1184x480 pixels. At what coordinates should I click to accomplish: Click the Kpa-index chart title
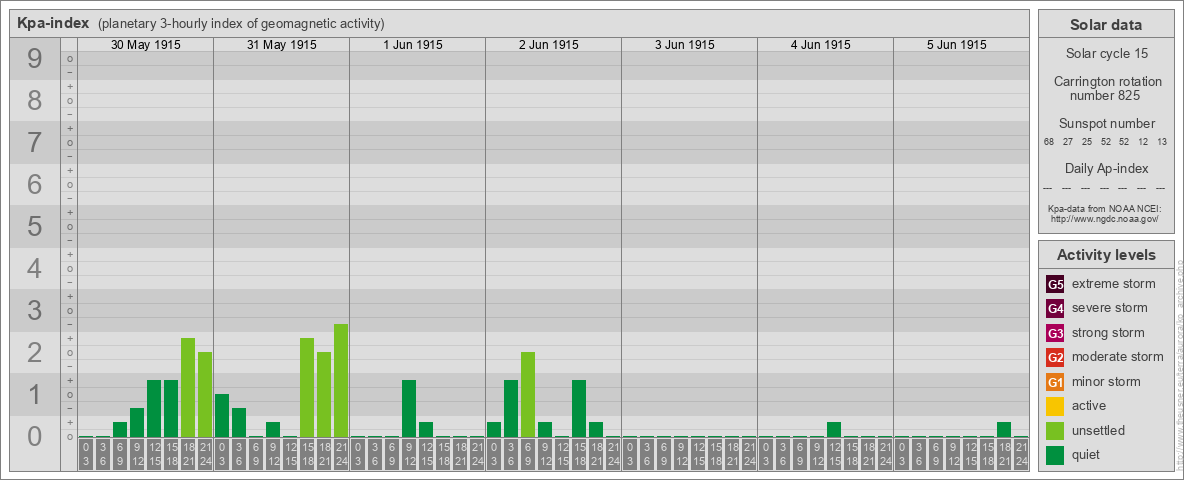[54, 23]
